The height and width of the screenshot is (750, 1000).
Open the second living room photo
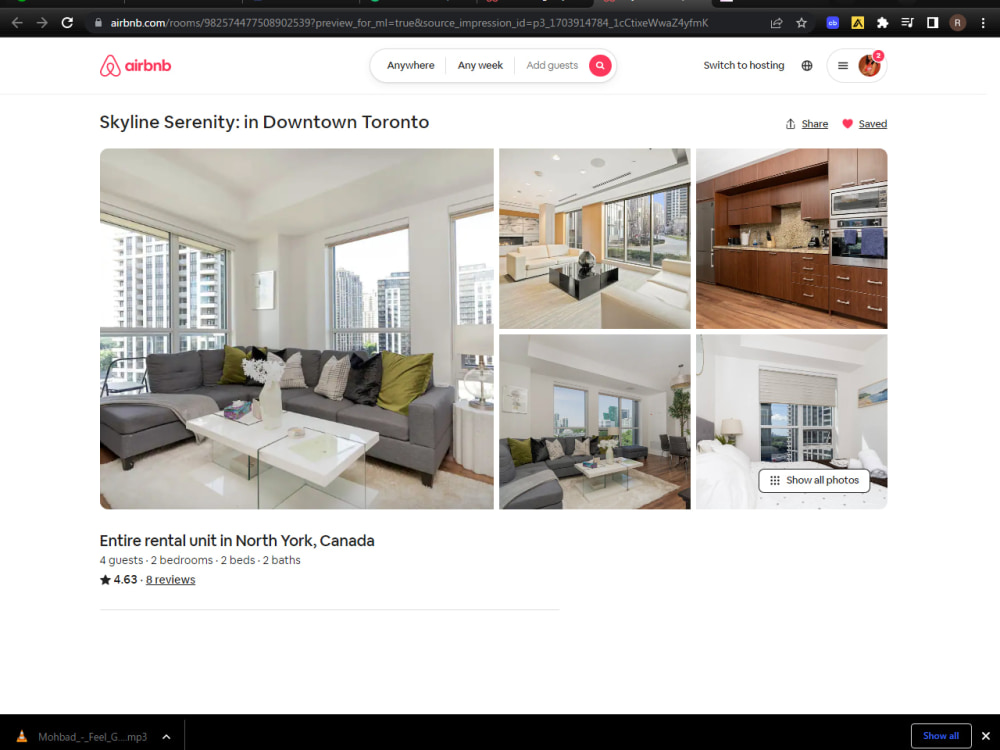pyautogui.click(x=594, y=422)
